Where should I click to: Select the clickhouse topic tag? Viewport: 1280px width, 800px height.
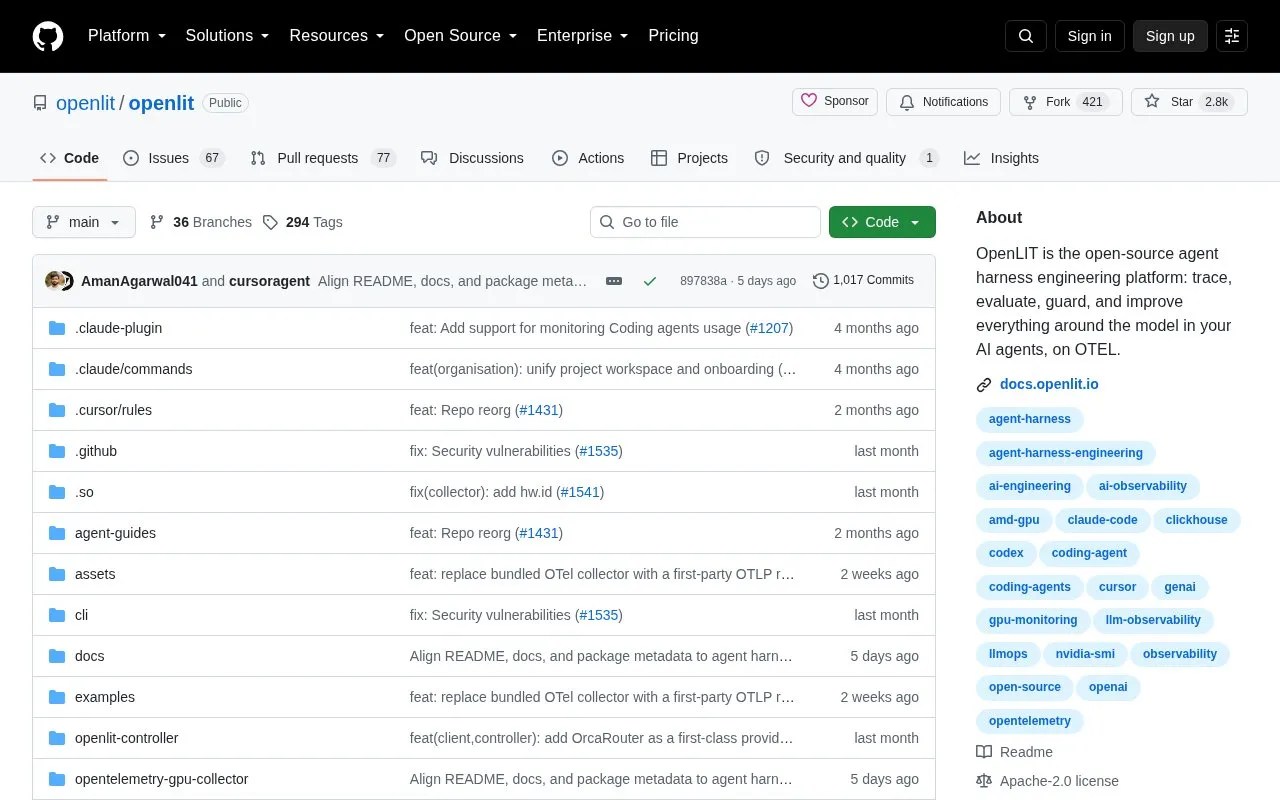pyautogui.click(x=1196, y=520)
